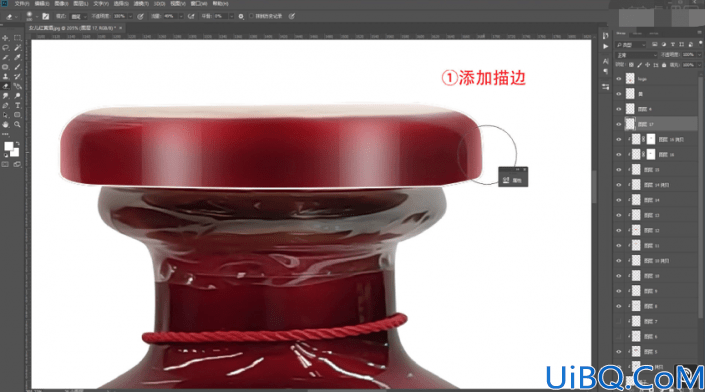Open the 文件 menu
This screenshot has height=392, width=705.
point(22,4)
